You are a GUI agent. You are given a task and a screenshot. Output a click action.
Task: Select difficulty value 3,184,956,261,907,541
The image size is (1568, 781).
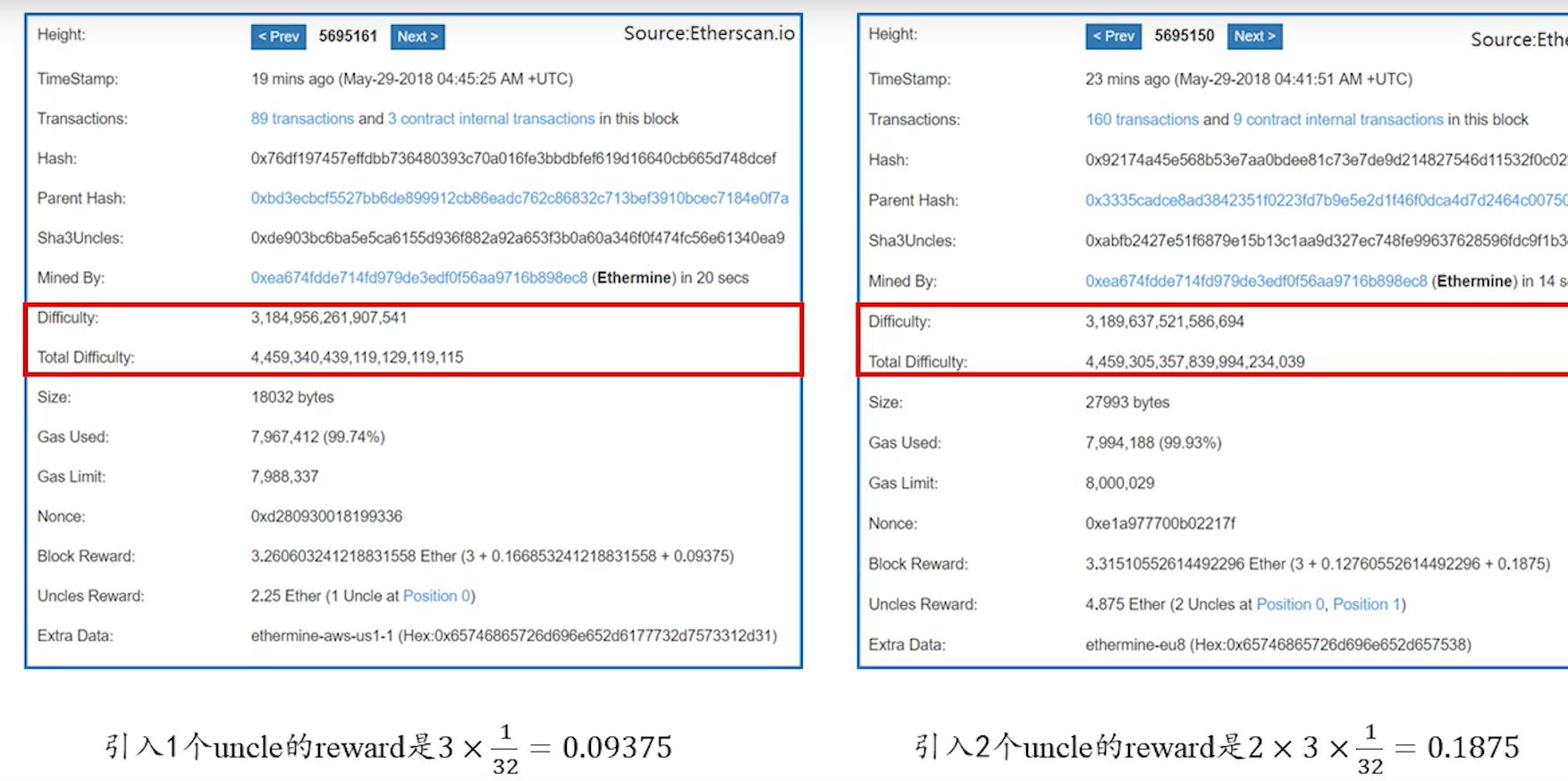329,318
